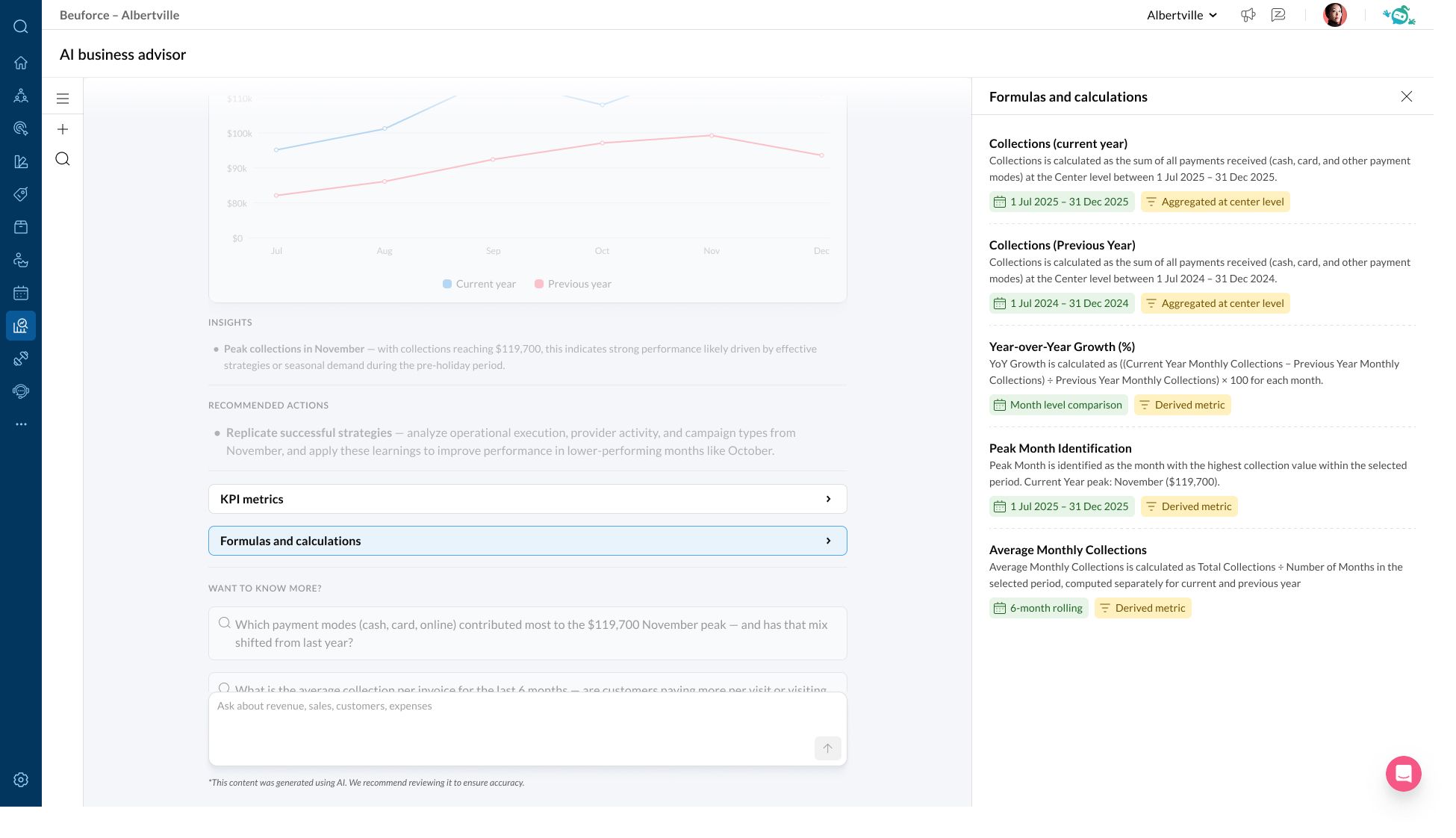Open the Albertville location dropdown
This screenshot has width=1456, height=838.
pyautogui.click(x=1181, y=15)
